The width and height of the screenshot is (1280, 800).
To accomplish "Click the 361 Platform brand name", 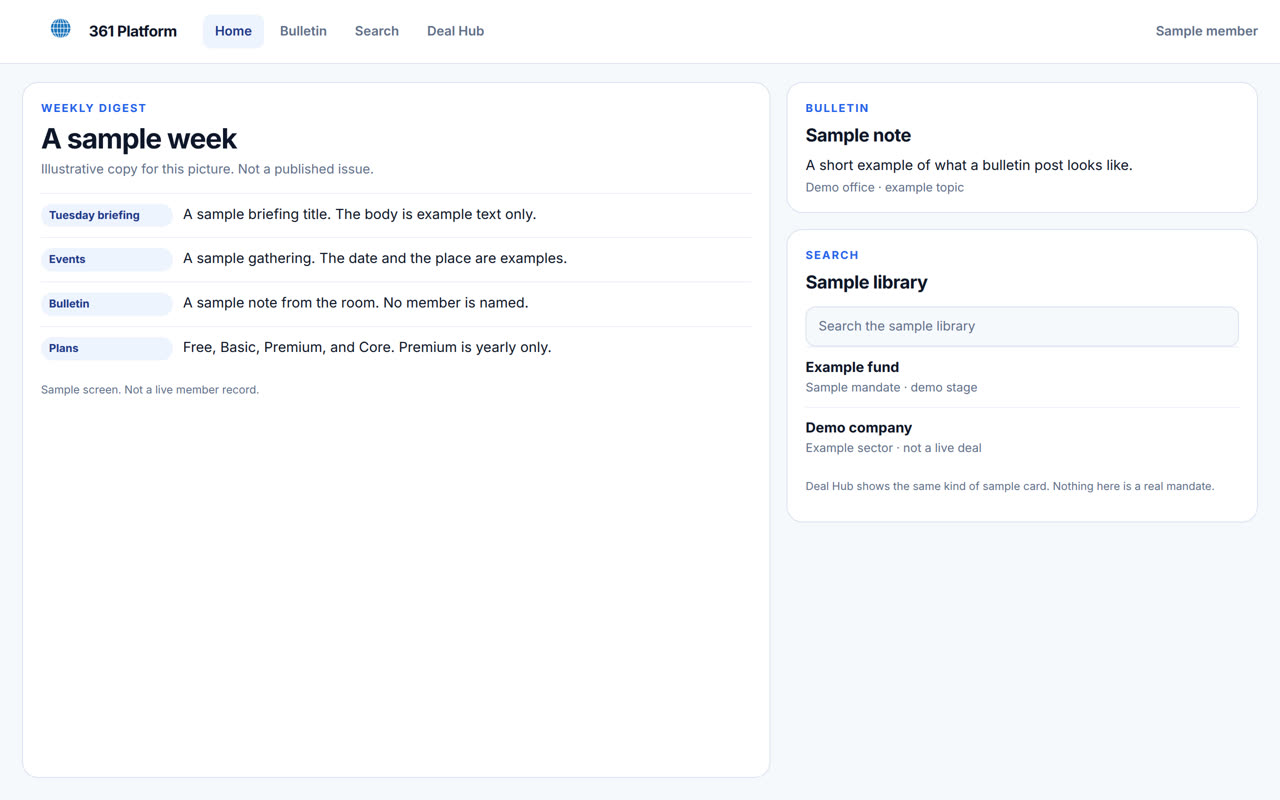I will pos(133,31).
